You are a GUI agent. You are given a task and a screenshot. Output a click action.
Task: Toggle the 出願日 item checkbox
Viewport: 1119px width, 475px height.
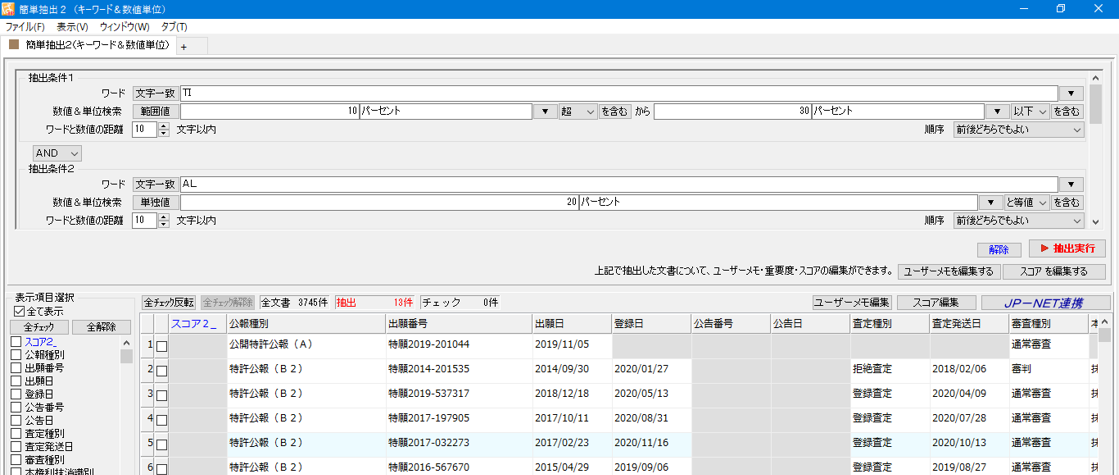[x=16, y=381]
